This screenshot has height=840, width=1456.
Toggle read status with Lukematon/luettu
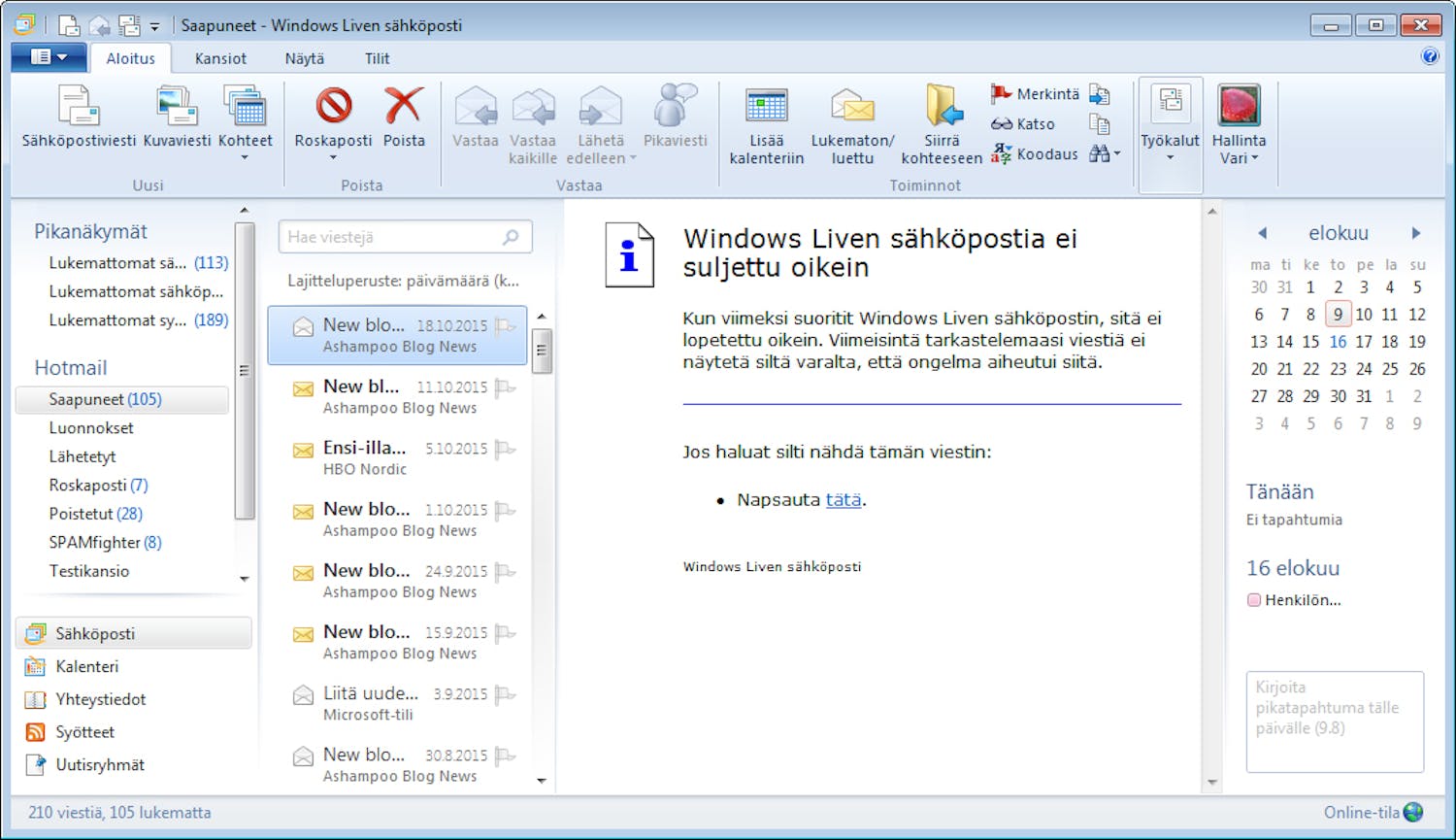click(x=851, y=124)
